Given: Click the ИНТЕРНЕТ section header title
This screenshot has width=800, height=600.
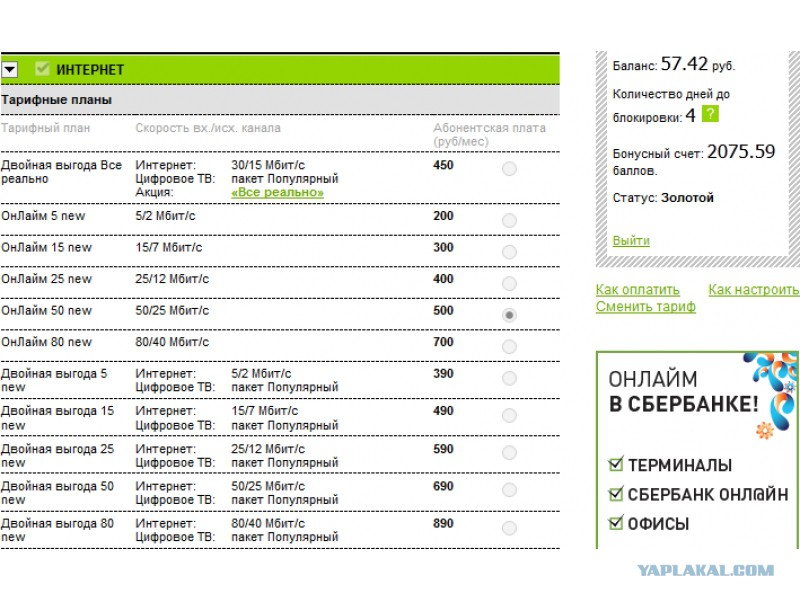Looking at the screenshot, I should pyautogui.click(x=90, y=70).
